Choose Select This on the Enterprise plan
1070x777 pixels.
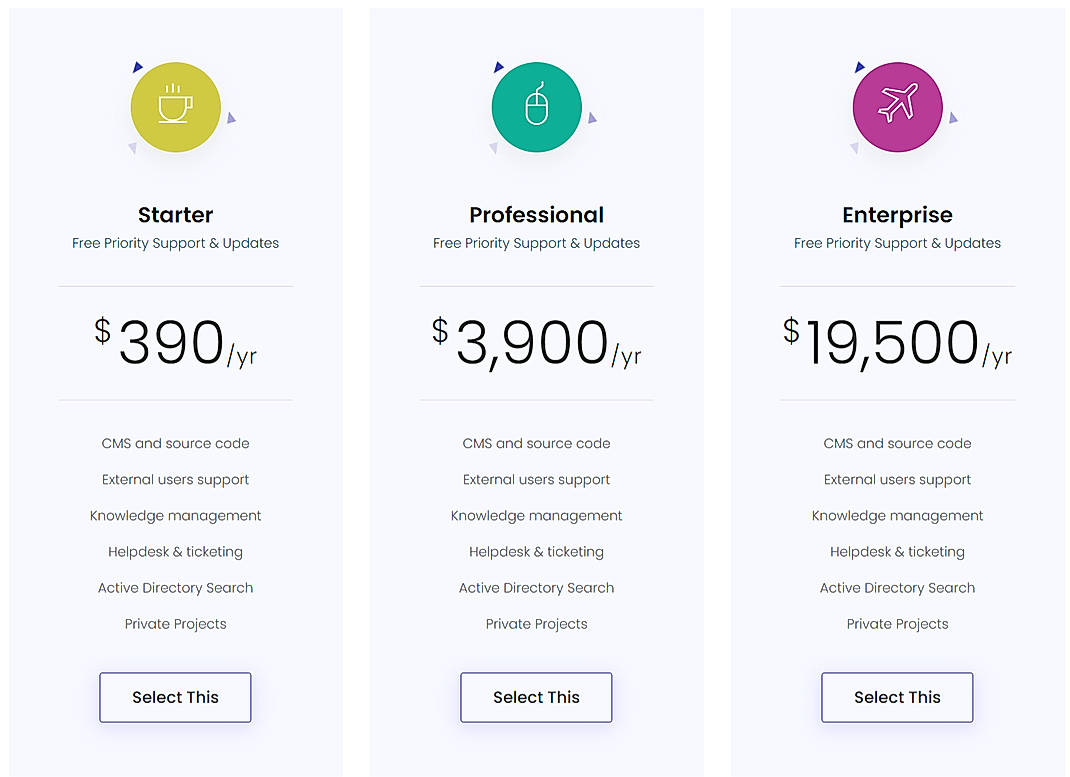pos(897,697)
